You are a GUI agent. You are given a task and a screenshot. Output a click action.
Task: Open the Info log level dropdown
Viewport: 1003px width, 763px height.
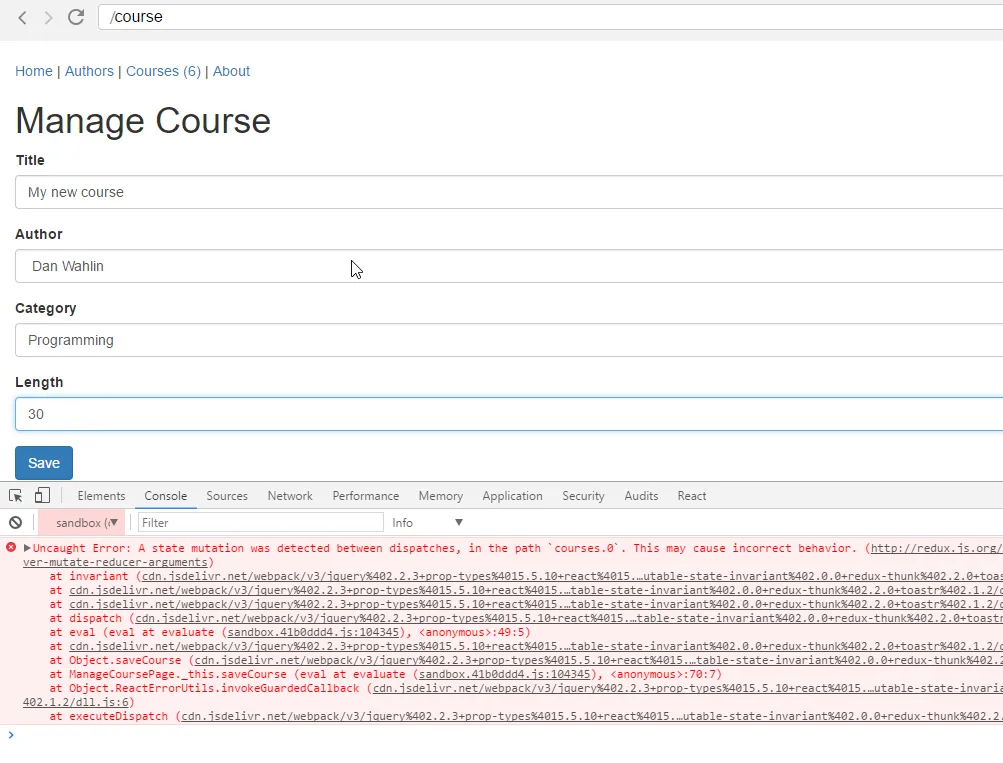pos(427,523)
